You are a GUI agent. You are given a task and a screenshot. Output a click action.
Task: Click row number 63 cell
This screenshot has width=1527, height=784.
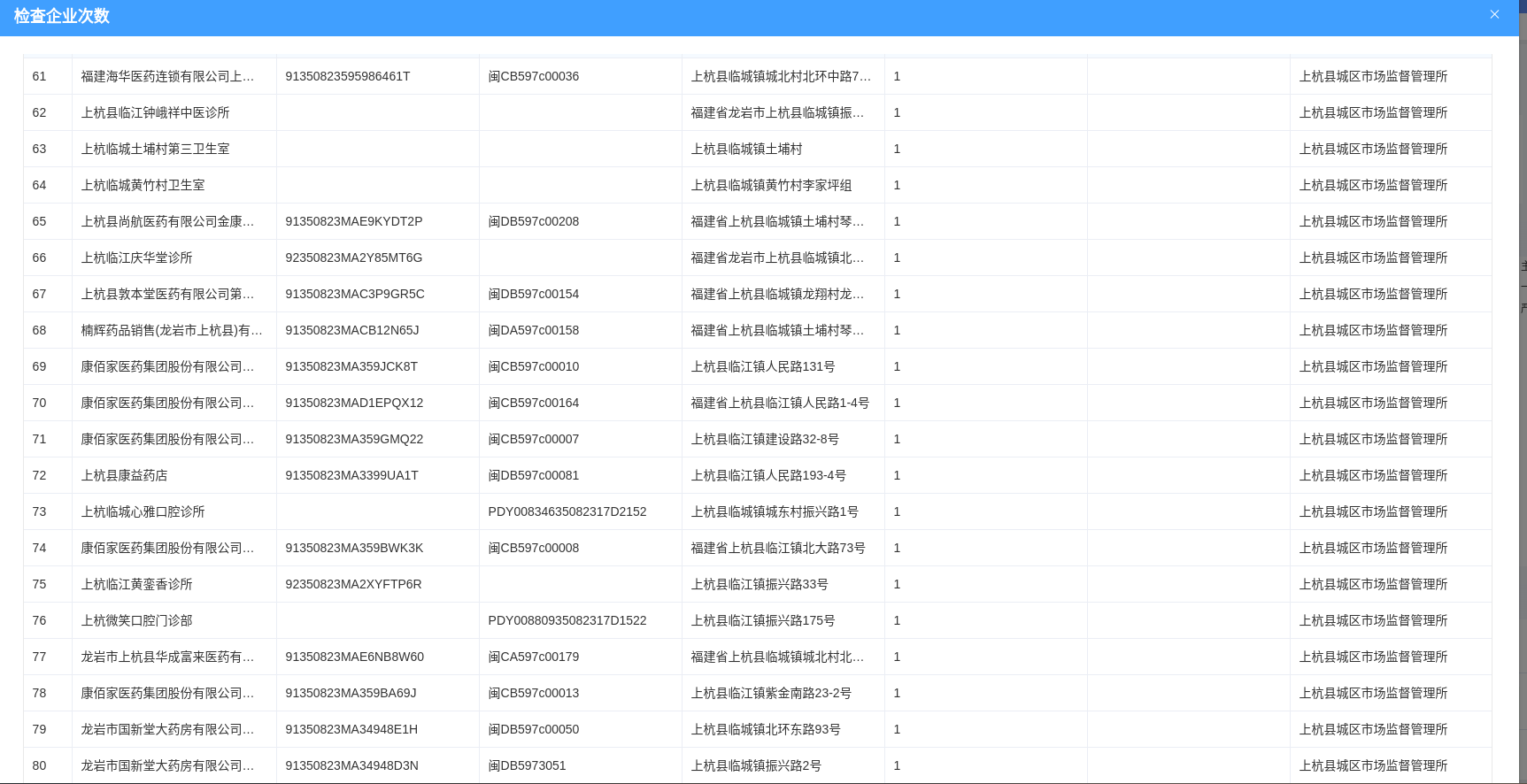click(40, 150)
